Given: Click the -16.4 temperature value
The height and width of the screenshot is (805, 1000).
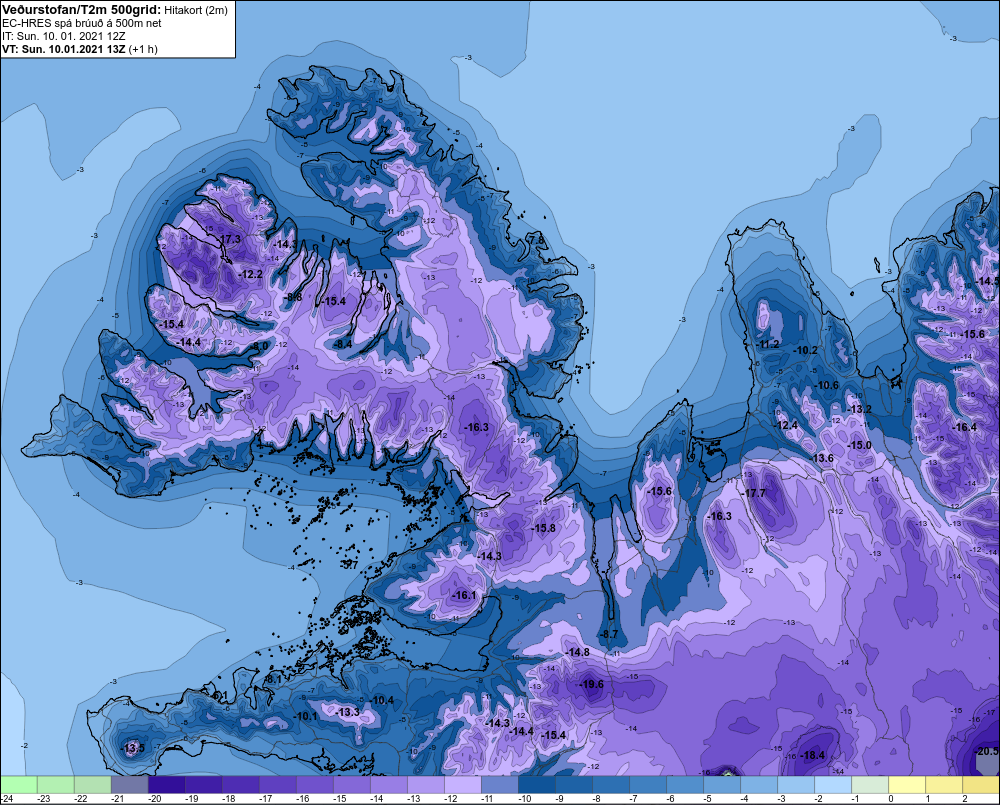Looking at the screenshot, I should click(964, 427).
